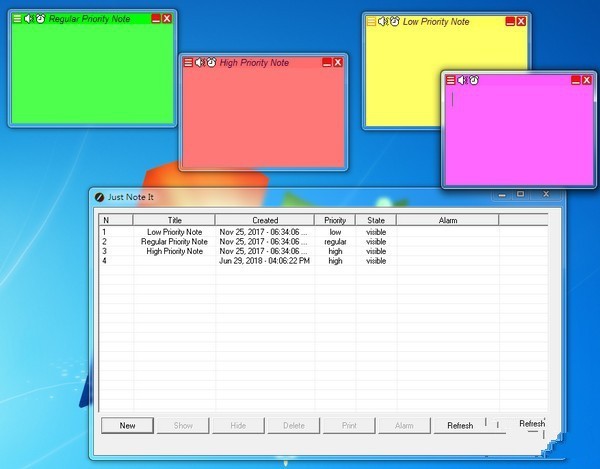Click the speaker icon on High Priority Note

tap(199, 62)
